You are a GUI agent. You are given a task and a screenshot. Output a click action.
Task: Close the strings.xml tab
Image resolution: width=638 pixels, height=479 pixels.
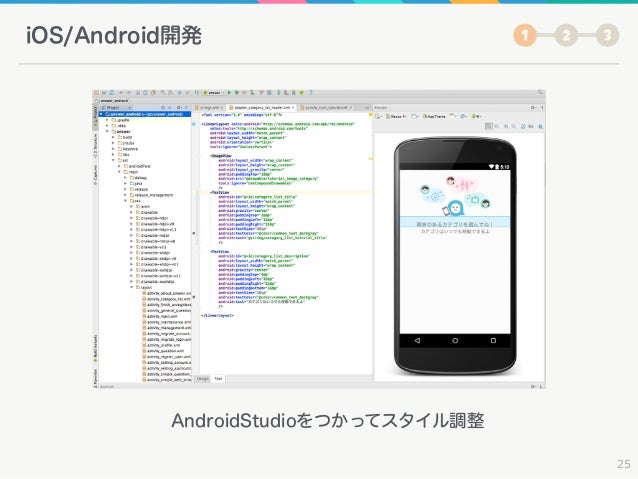pyautogui.click(x=222, y=107)
